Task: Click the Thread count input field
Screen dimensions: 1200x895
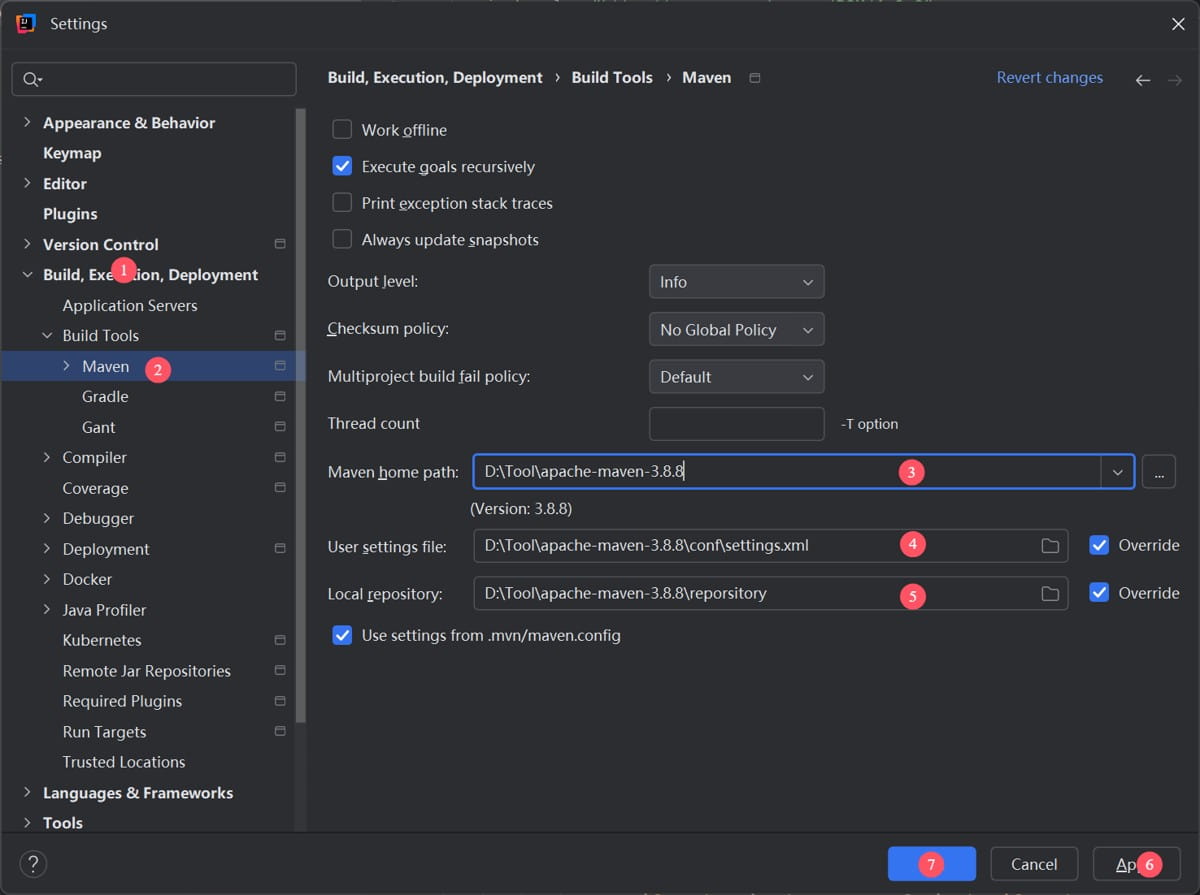Action: coord(737,424)
